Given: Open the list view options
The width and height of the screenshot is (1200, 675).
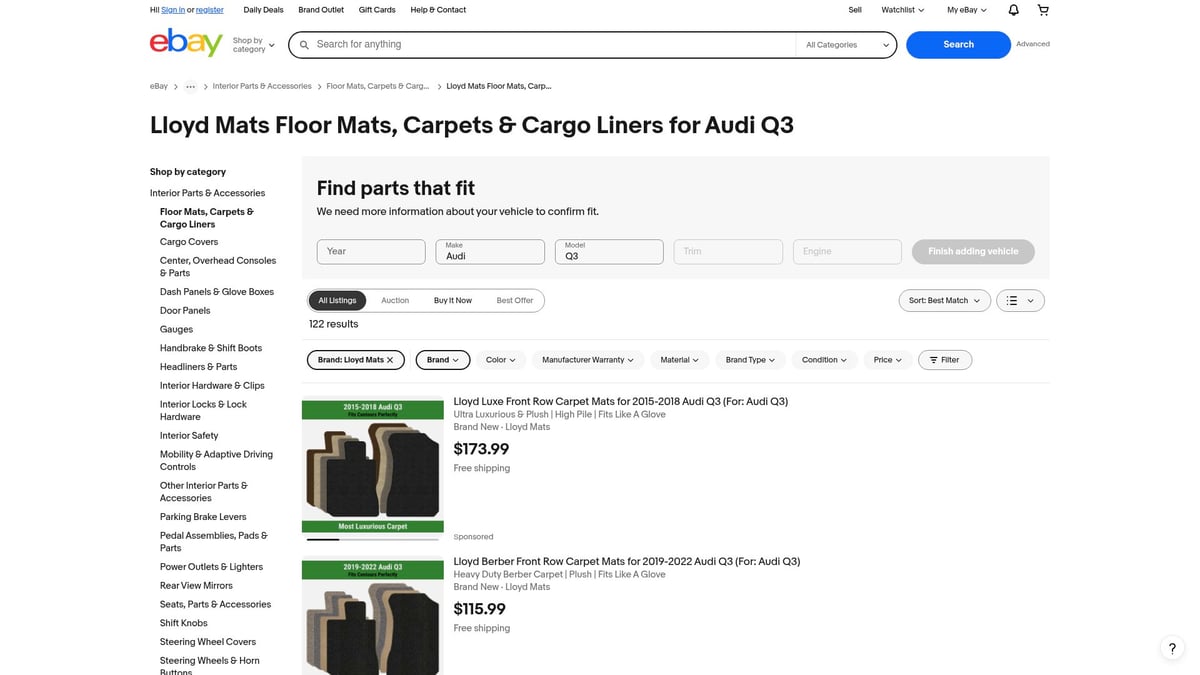Looking at the screenshot, I should pyautogui.click(x=1020, y=300).
